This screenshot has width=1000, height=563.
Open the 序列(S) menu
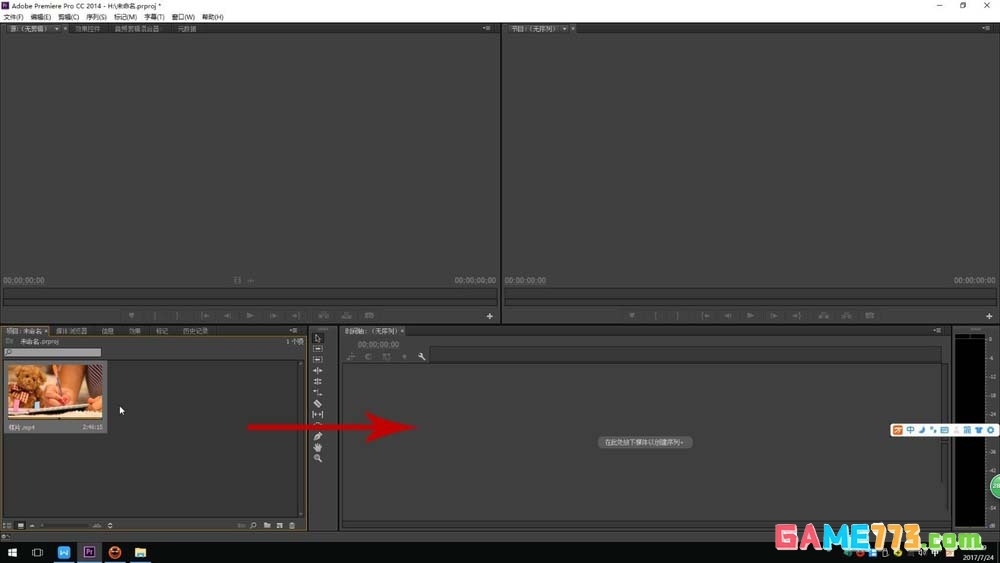[97, 17]
